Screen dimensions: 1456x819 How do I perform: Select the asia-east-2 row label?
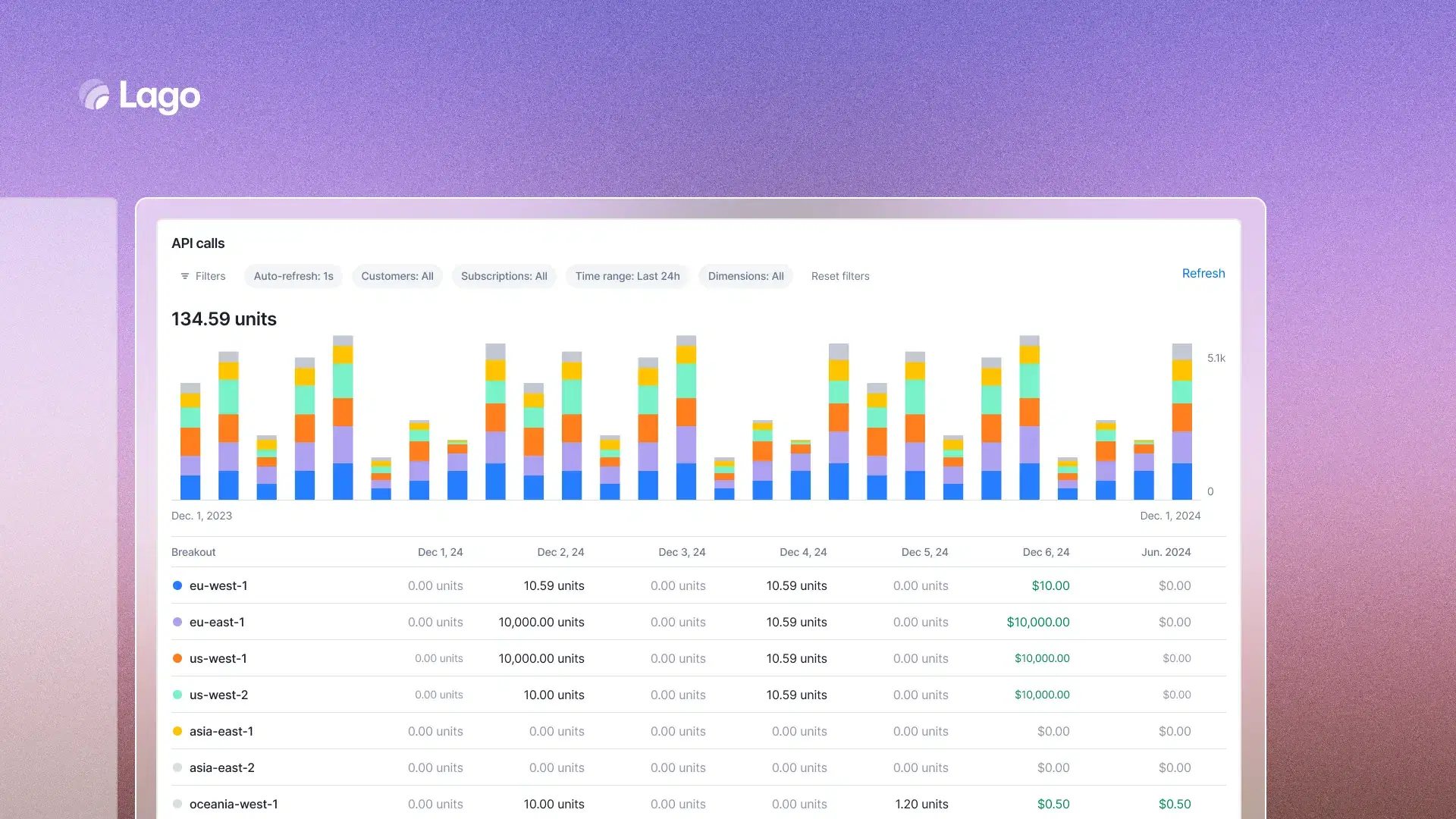[x=222, y=767]
